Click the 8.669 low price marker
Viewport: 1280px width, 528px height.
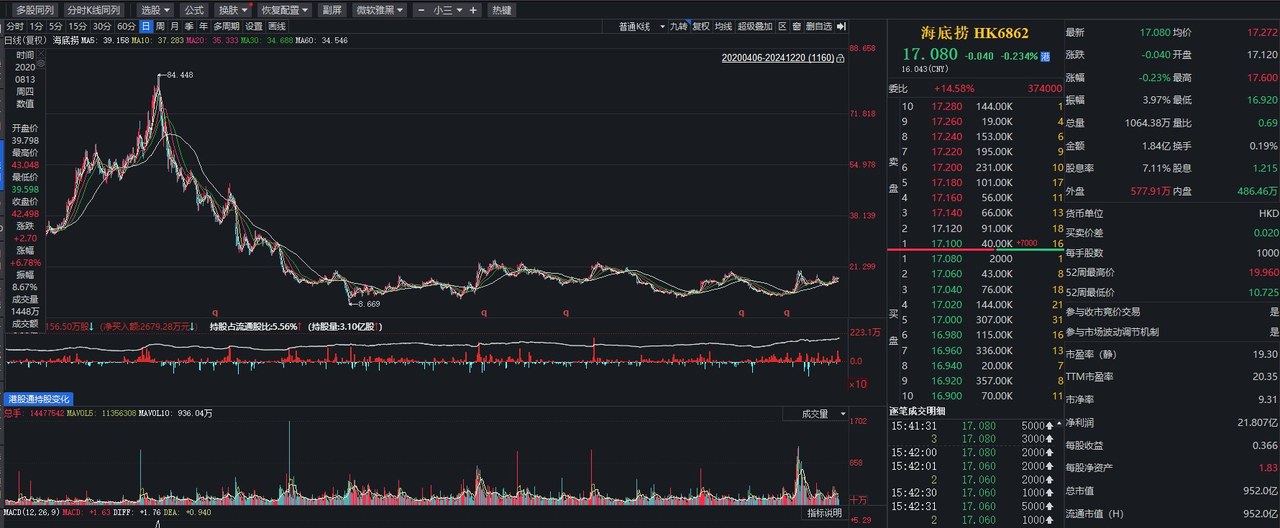pos(366,303)
